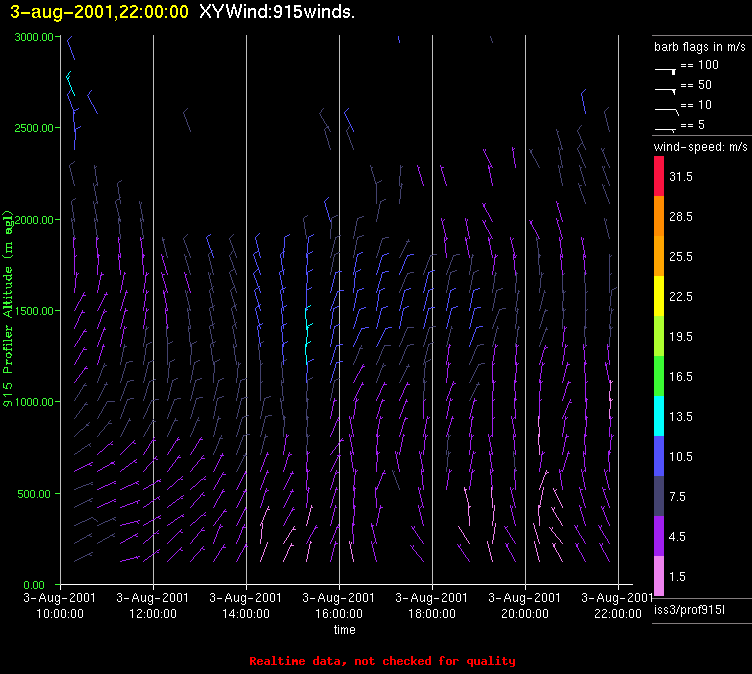The height and width of the screenshot is (674, 752).
Task: Click the red 31.5 m/s color swatch
Action: [659, 176]
